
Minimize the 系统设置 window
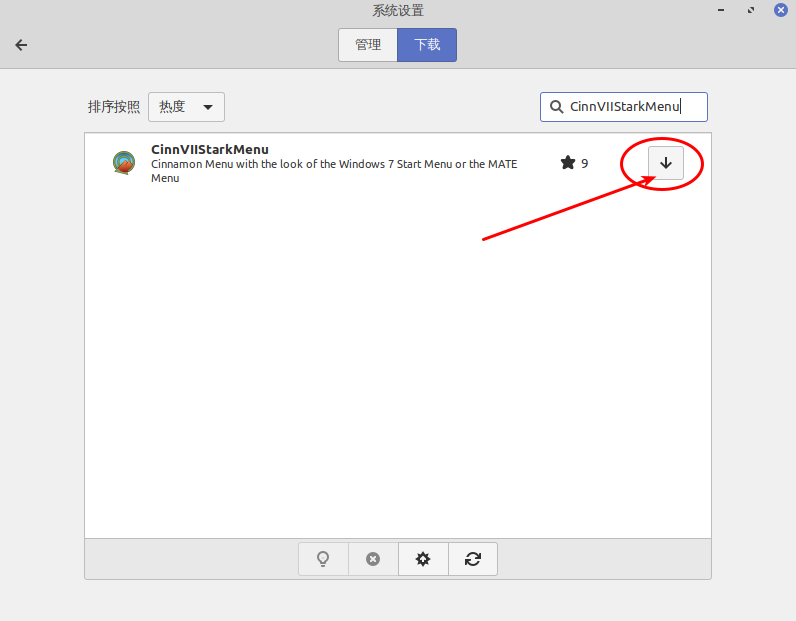click(x=721, y=10)
